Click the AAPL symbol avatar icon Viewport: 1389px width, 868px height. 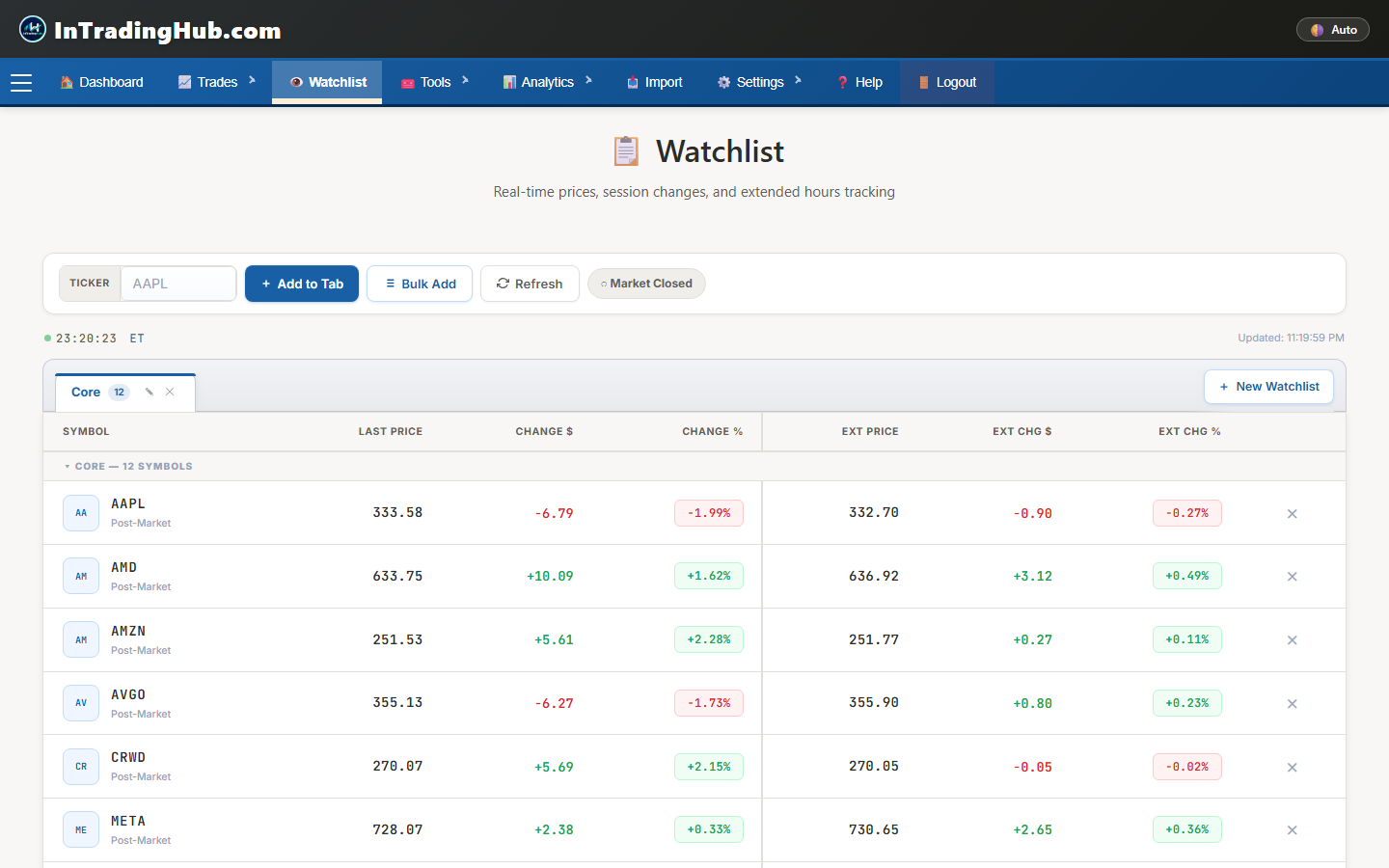[81, 513]
